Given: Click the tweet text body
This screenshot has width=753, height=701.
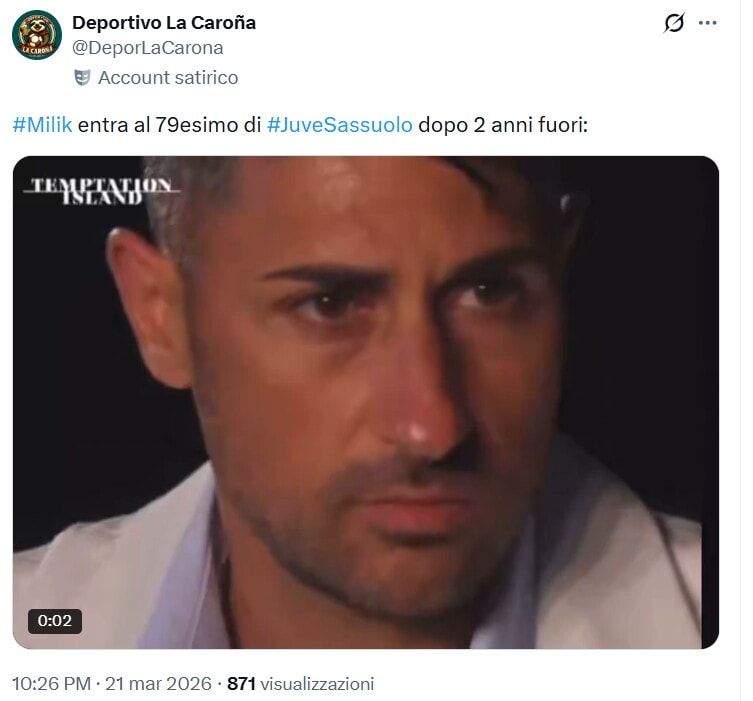Looking at the screenshot, I should [x=300, y=125].
